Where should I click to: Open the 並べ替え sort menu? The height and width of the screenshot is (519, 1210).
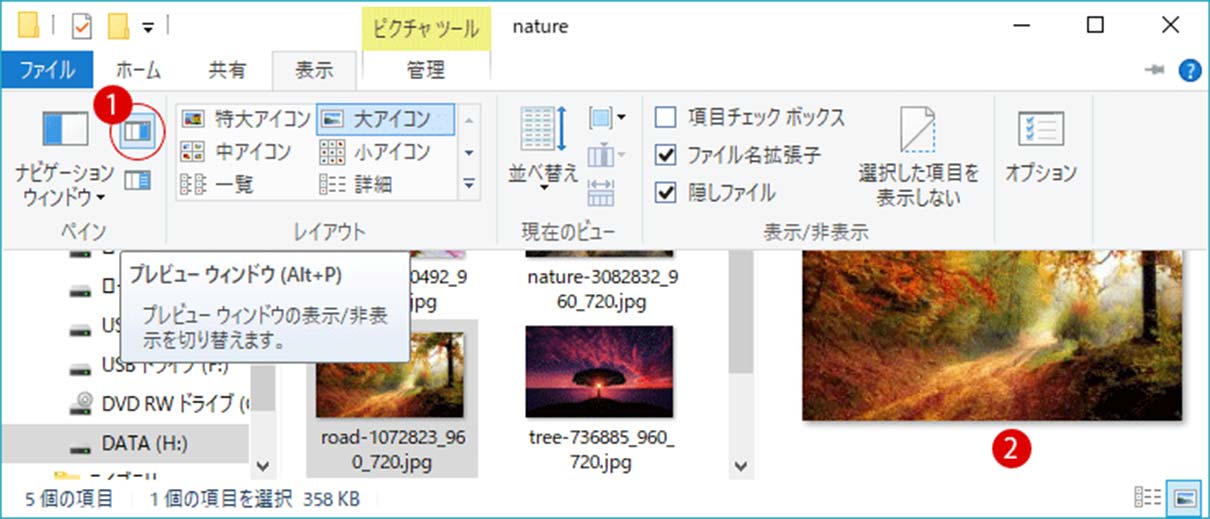(544, 150)
